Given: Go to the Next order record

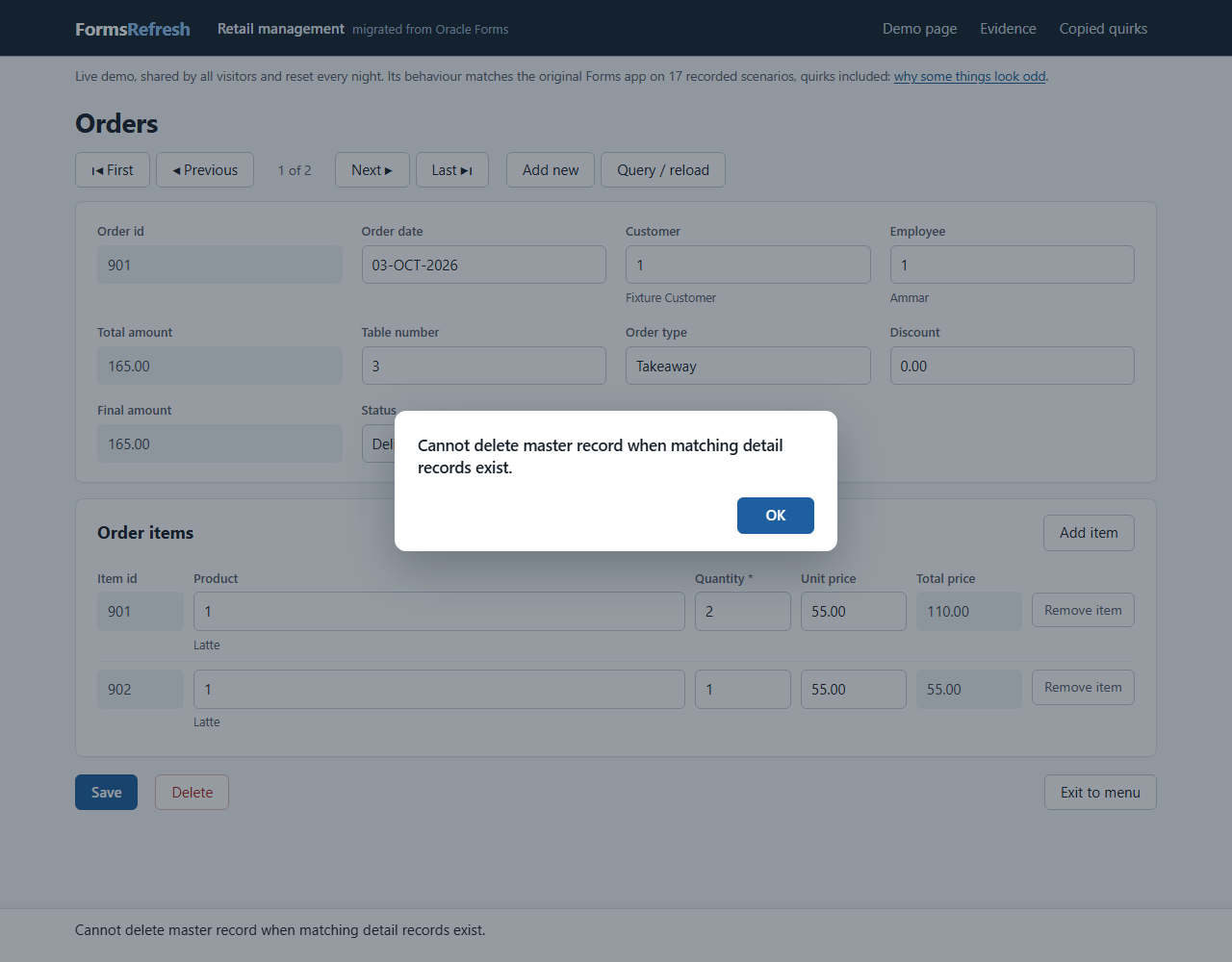Looking at the screenshot, I should [x=372, y=170].
